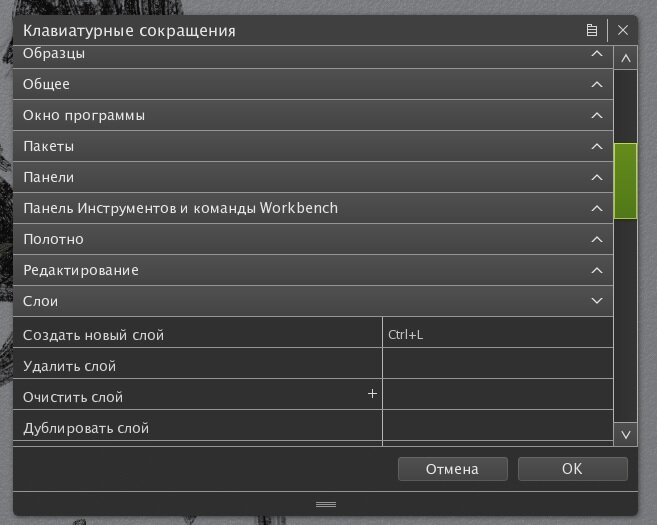Click the Пакеты section header
Viewport: 657px width, 525px height.
click(313, 147)
